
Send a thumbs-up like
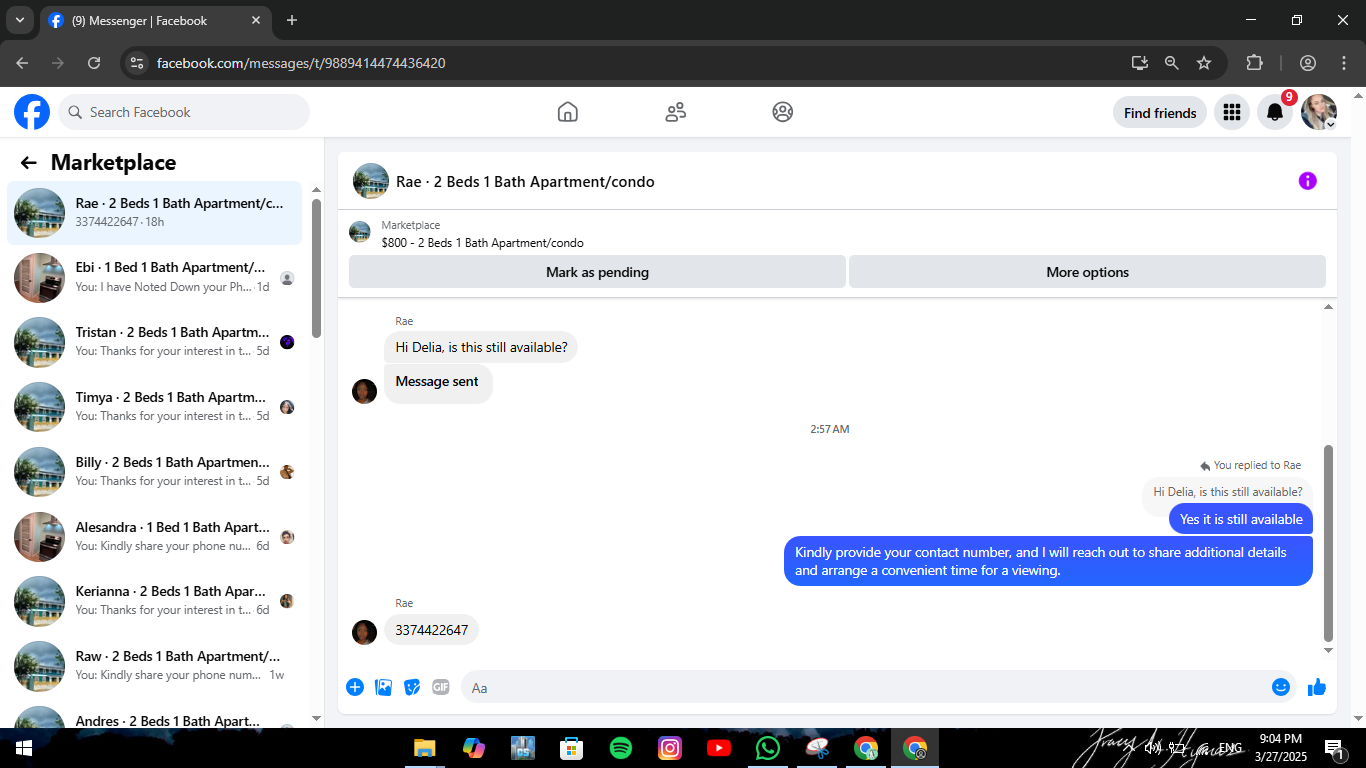click(x=1317, y=687)
